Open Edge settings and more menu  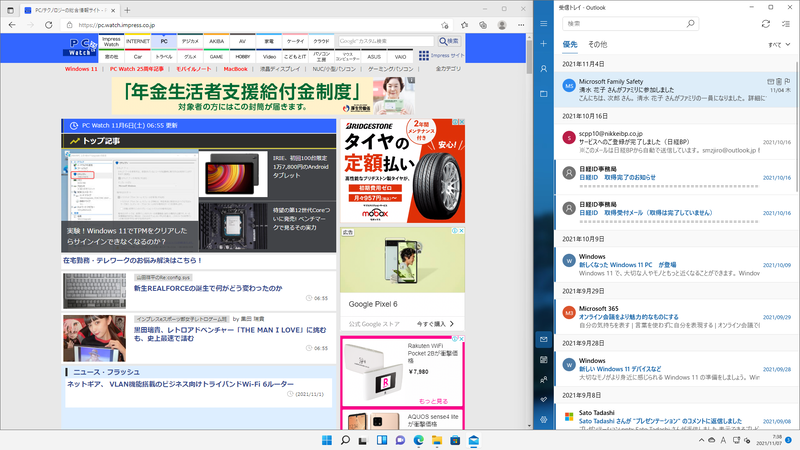521,25
